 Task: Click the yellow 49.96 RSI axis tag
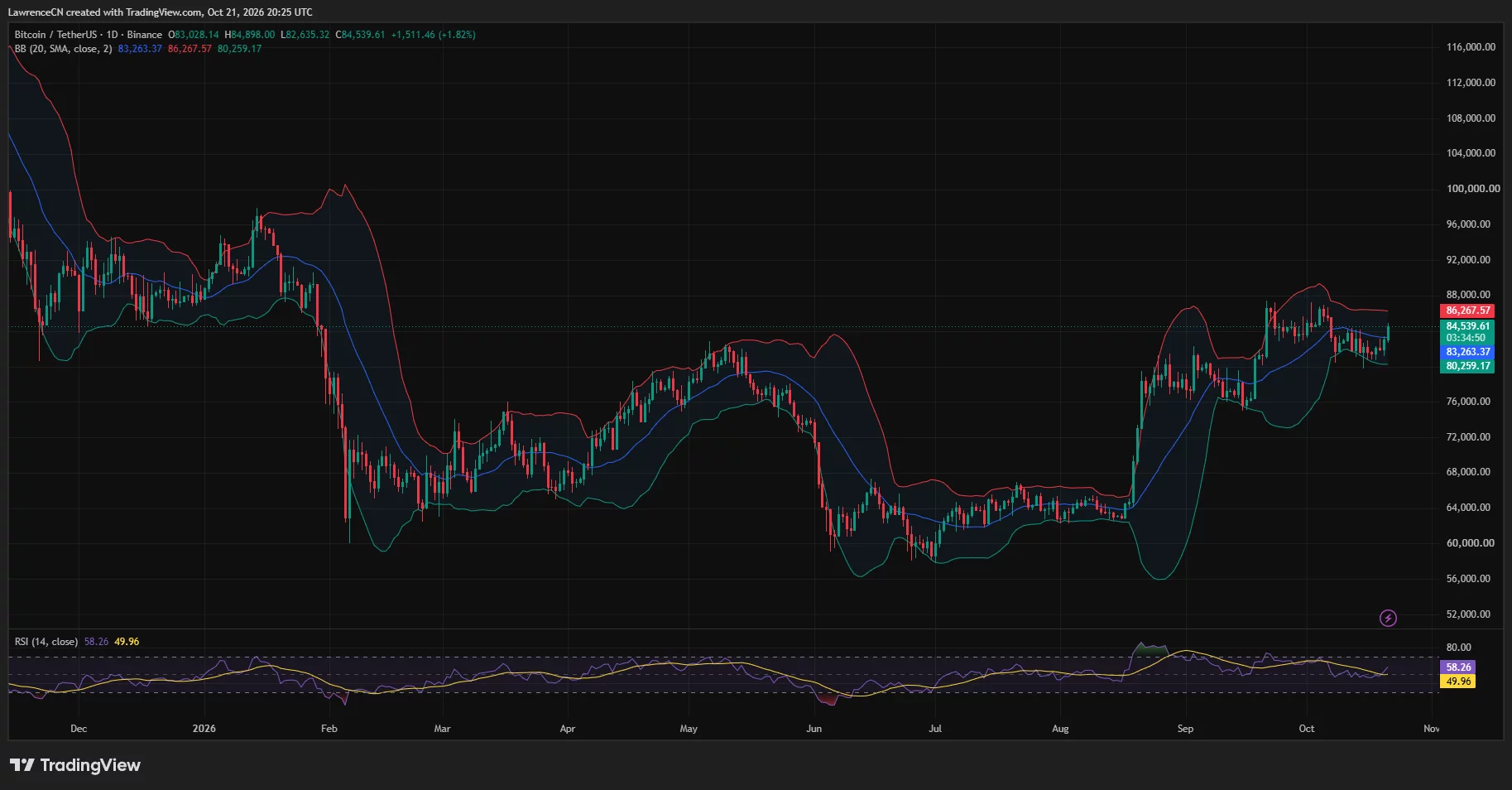[1458, 682]
